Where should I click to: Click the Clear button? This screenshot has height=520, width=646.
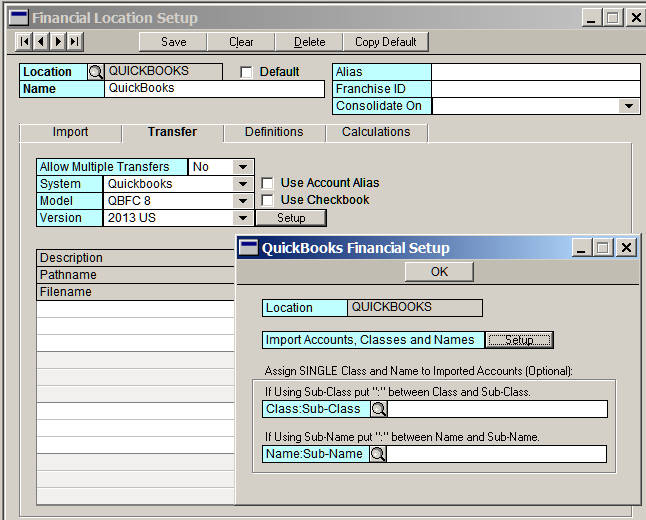point(241,42)
